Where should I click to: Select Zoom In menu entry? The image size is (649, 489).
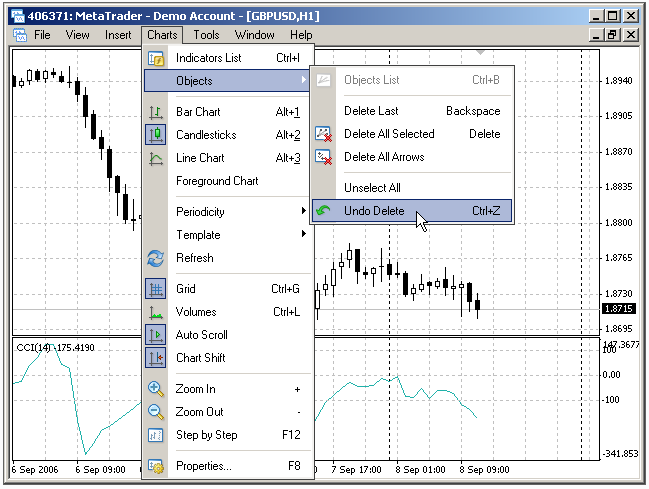click(228, 389)
